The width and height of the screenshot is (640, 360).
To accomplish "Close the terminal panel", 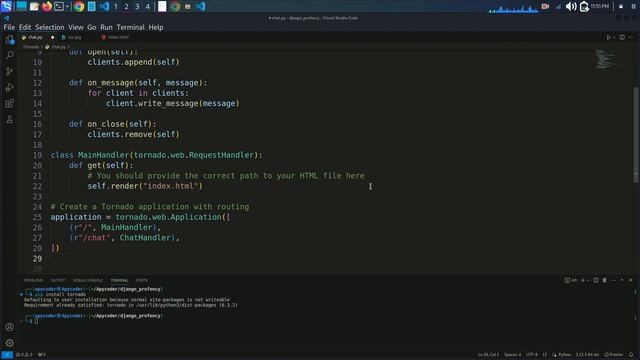I will (x=631, y=280).
